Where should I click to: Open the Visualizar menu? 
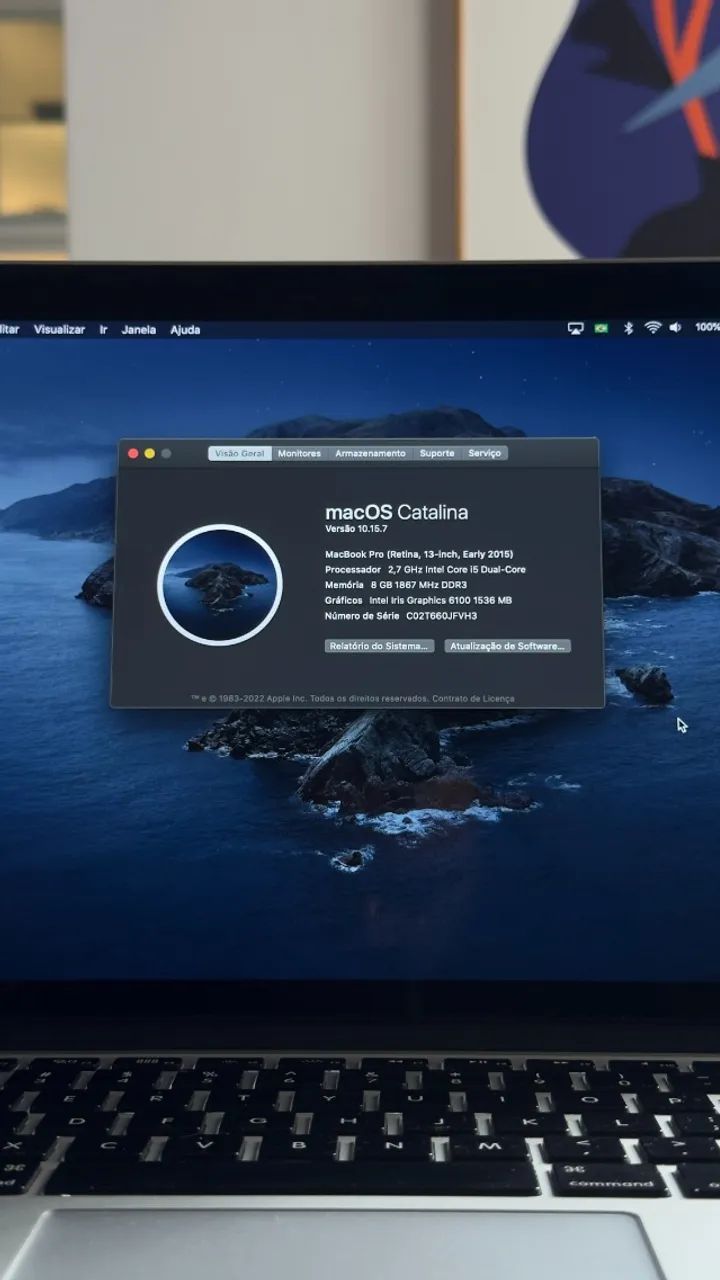point(59,329)
